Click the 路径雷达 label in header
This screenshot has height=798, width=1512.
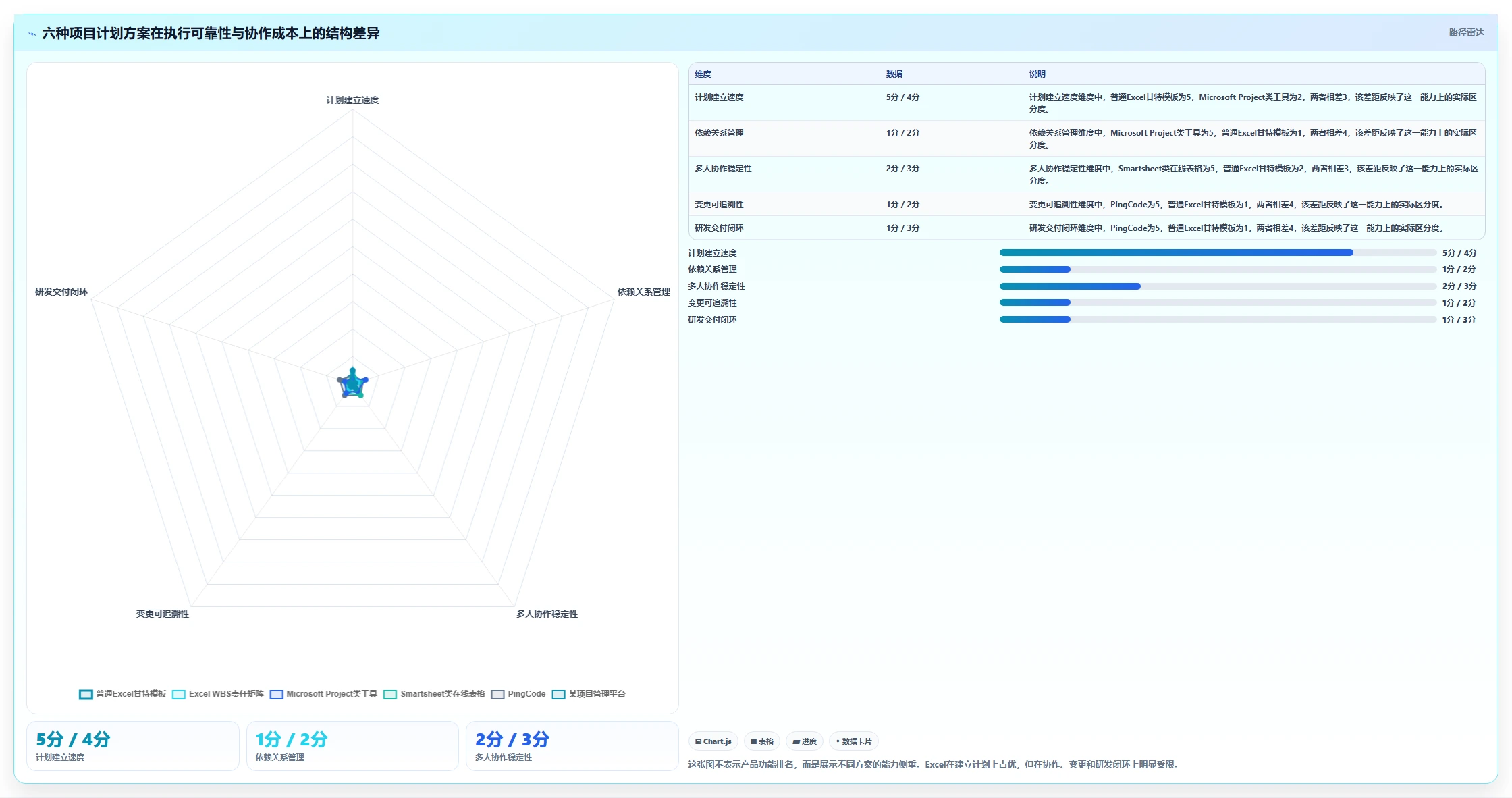coord(1466,32)
